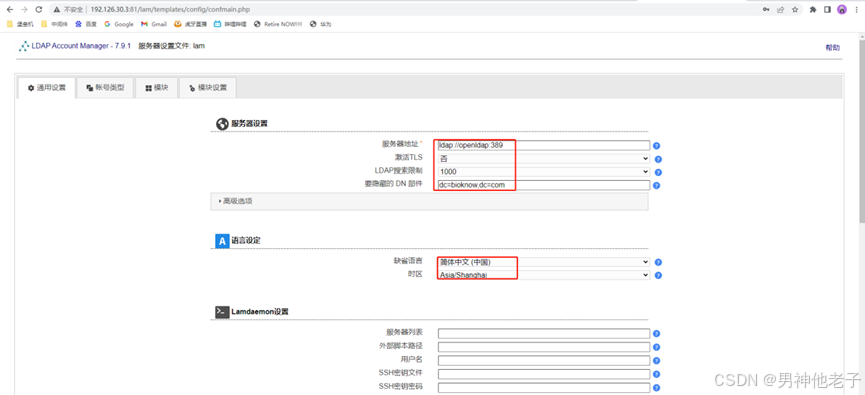Open the 缺省语言 language dropdown
Viewport: 865px width, 395px height.
[x=544, y=262]
